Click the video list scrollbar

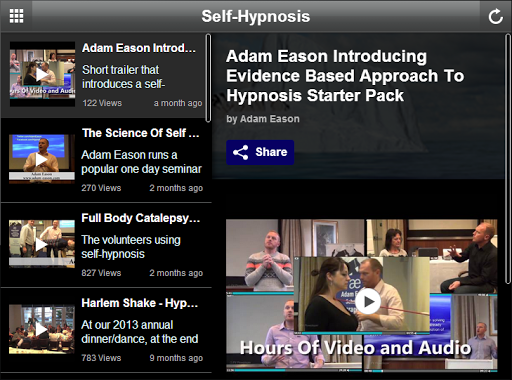click(208, 78)
